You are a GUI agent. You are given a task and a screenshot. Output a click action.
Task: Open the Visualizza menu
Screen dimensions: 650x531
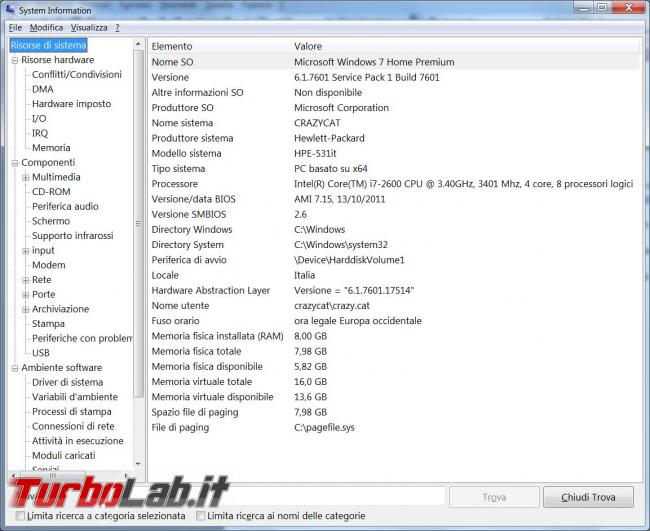pyautogui.click(x=89, y=28)
